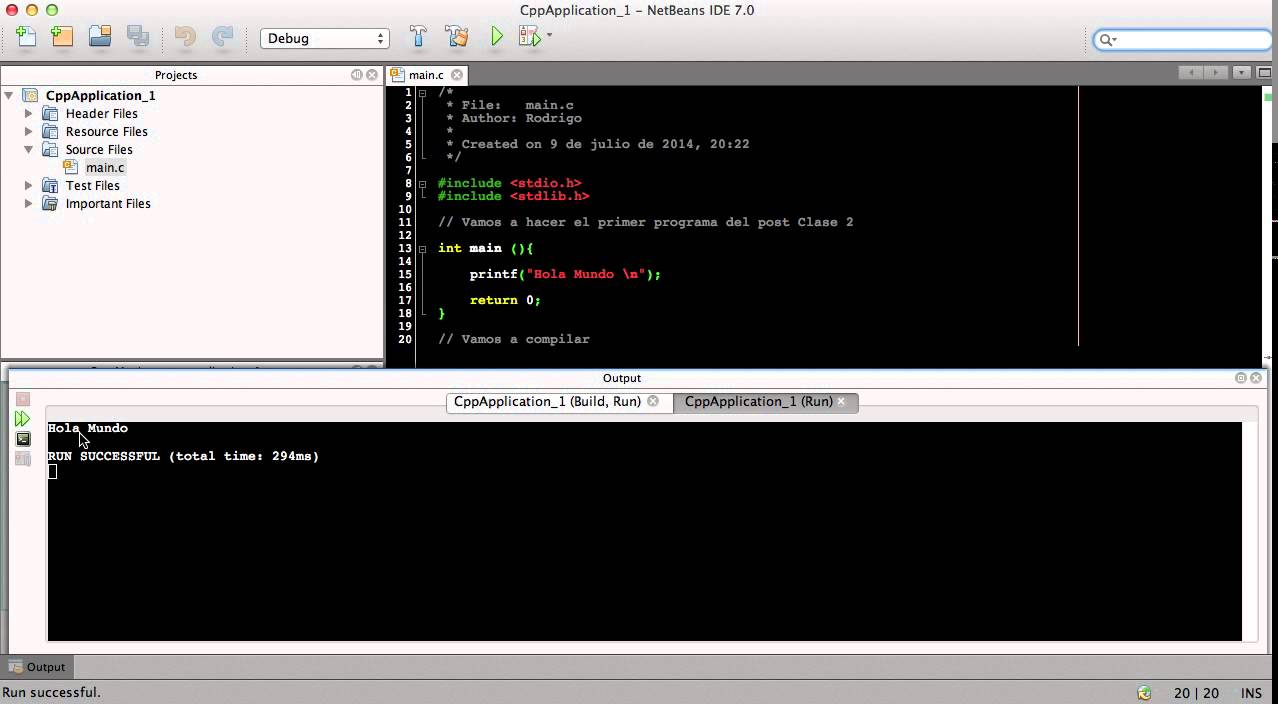Click the New File toolbar icon
Viewport: 1278px width, 704px height.
point(26,37)
